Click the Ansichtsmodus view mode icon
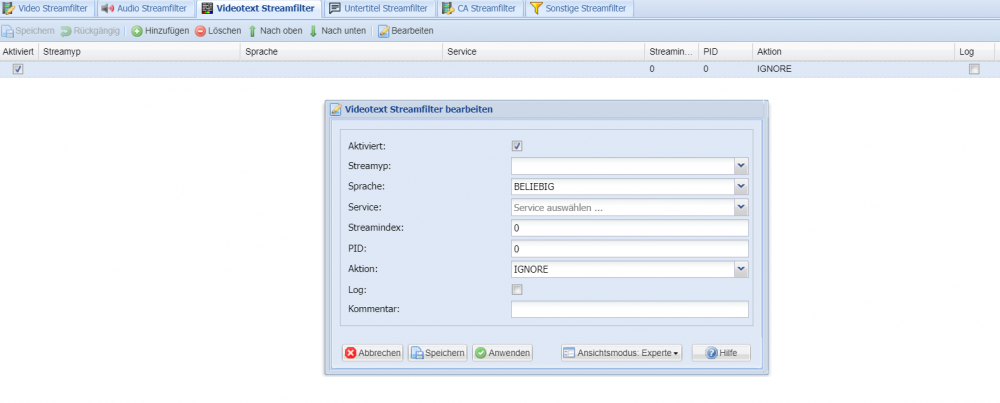Screen dimensions: 1000x403 tap(570, 353)
